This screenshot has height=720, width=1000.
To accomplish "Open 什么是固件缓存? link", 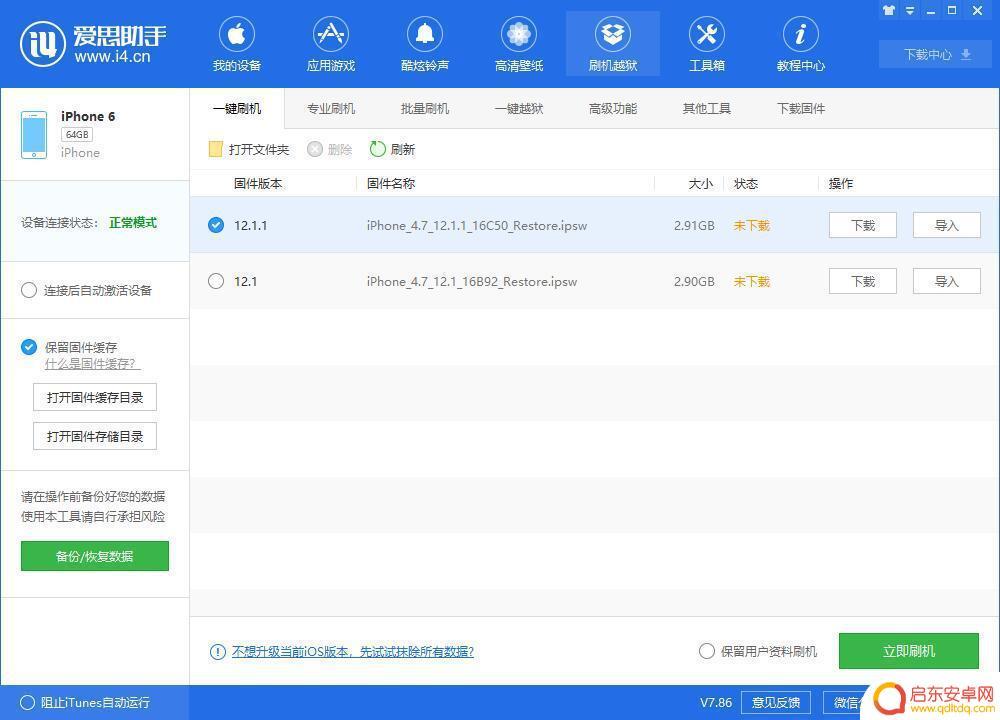I will (x=91, y=364).
